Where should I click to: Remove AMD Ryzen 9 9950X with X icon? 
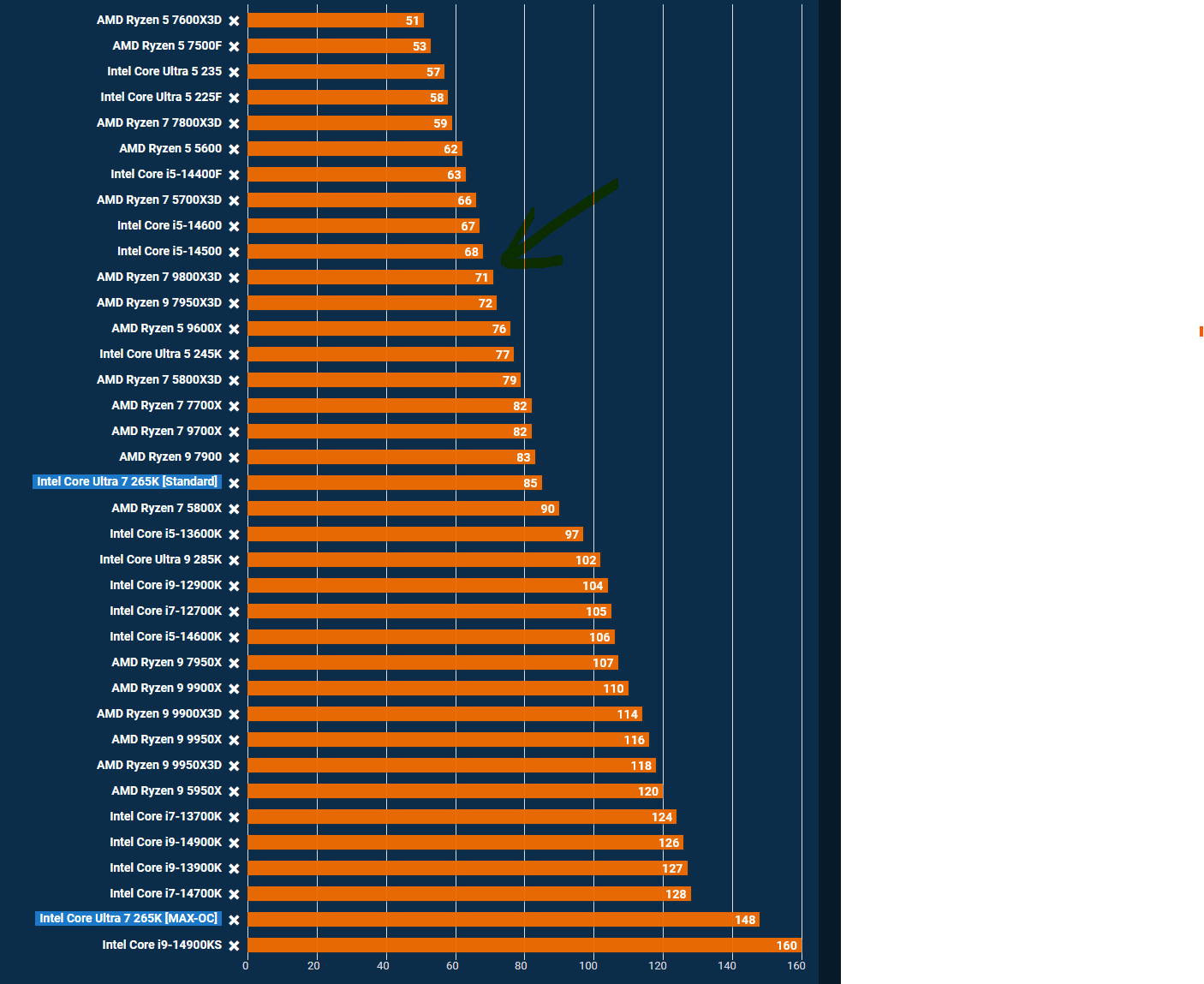pos(234,740)
